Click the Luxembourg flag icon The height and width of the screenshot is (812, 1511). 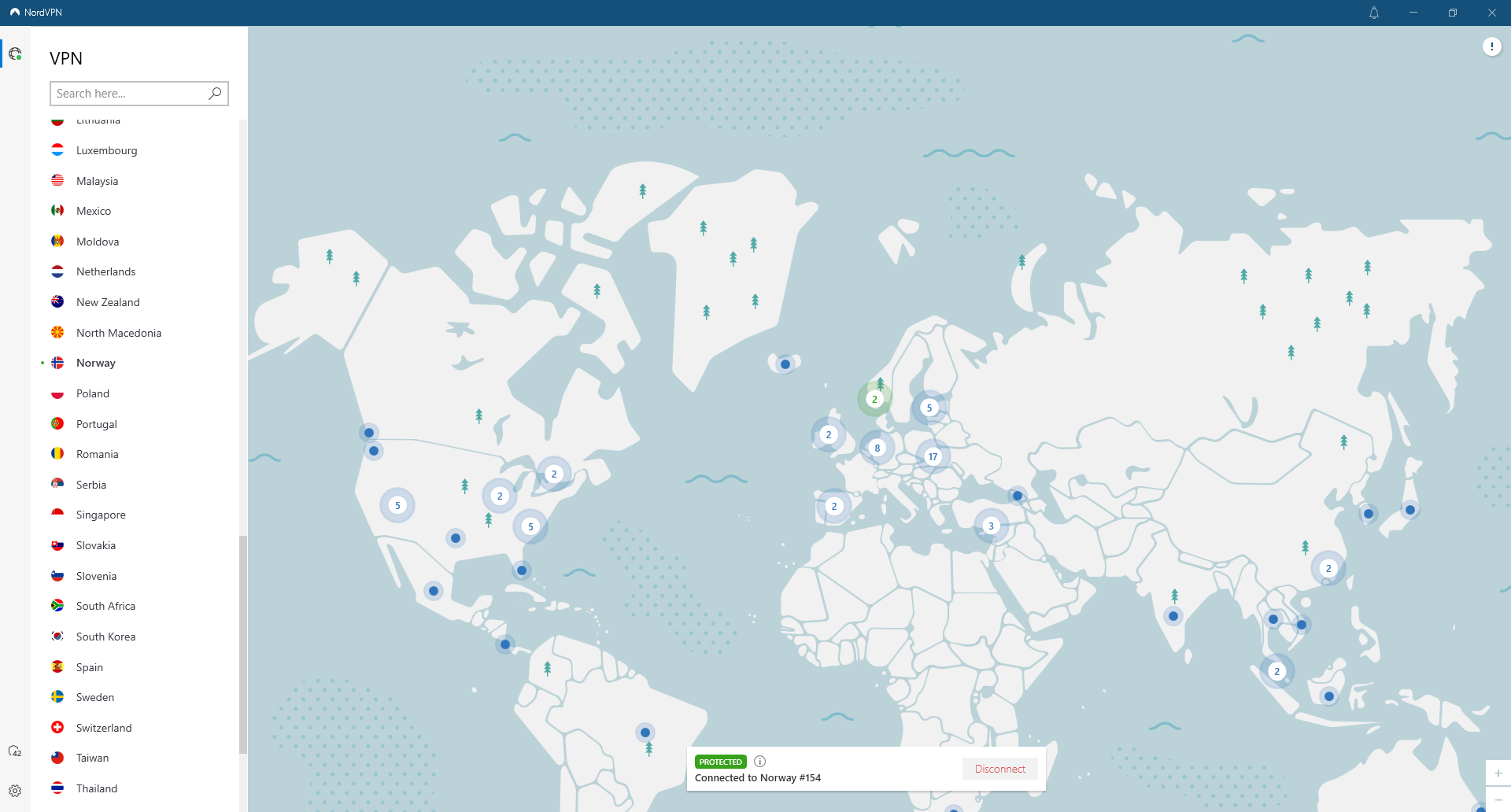click(57, 149)
